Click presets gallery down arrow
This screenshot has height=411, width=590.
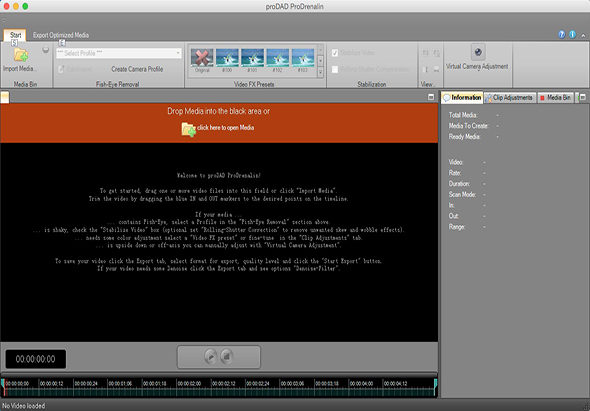click(320, 61)
